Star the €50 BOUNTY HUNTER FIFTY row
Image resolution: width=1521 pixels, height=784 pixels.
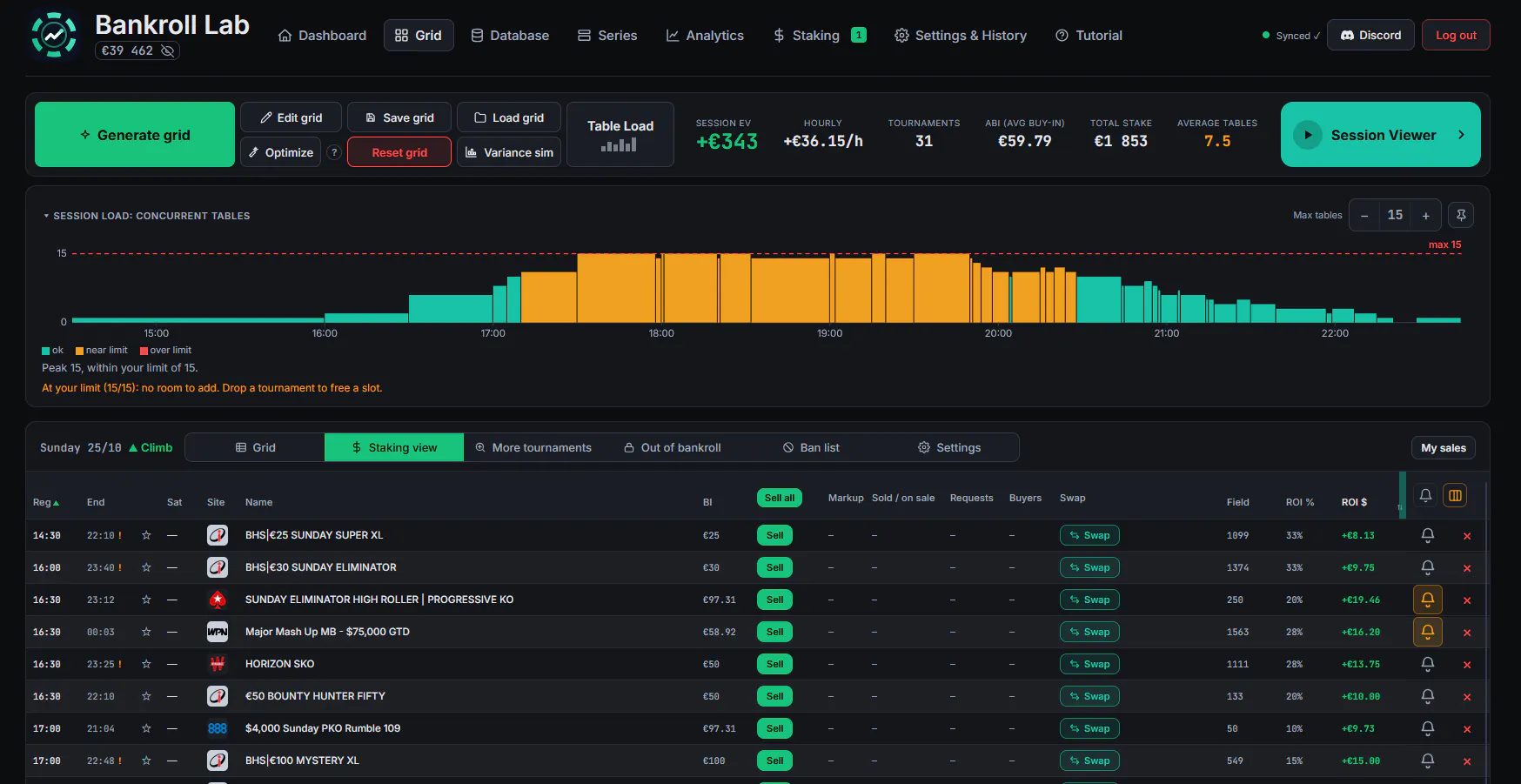tap(146, 696)
